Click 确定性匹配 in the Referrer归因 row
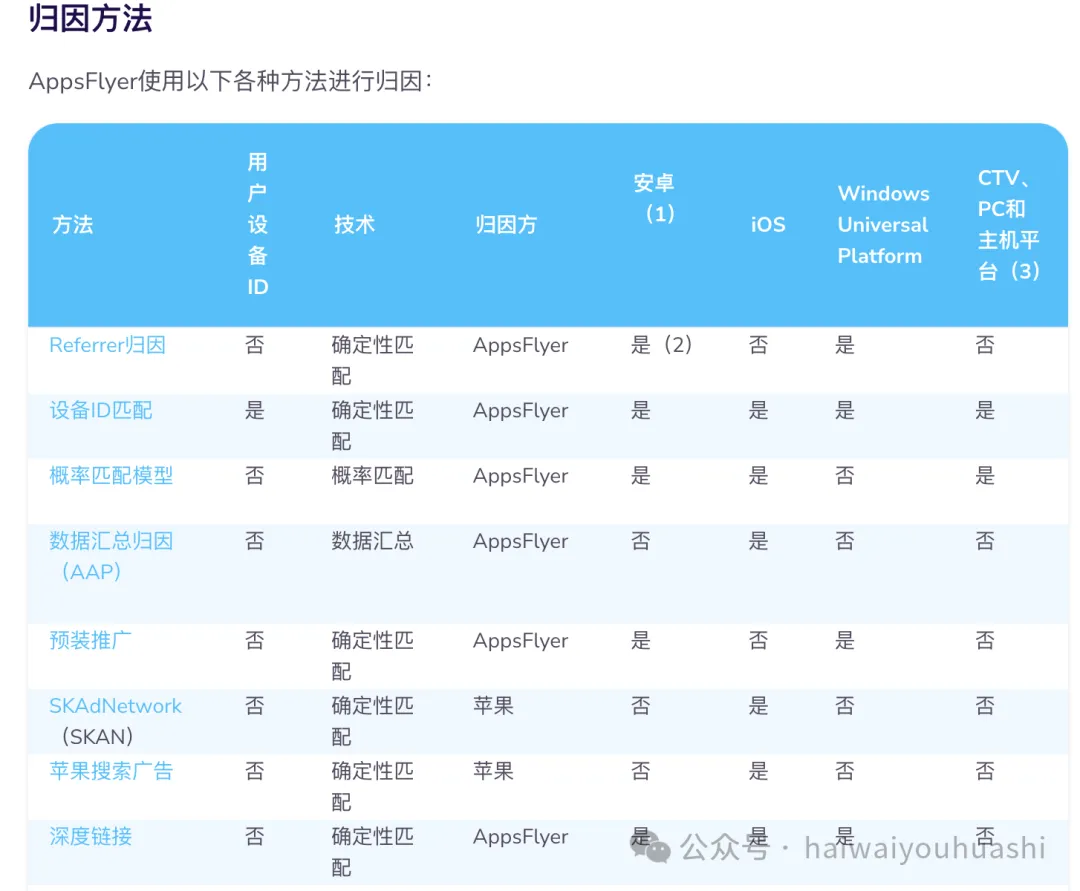This screenshot has width=1080, height=891. tap(373, 360)
